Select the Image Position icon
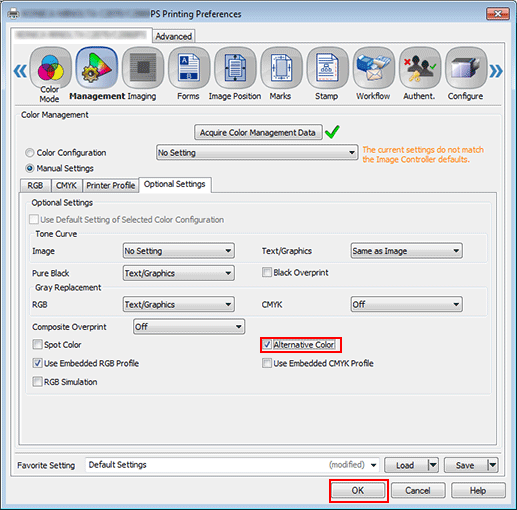 click(235, 68)
